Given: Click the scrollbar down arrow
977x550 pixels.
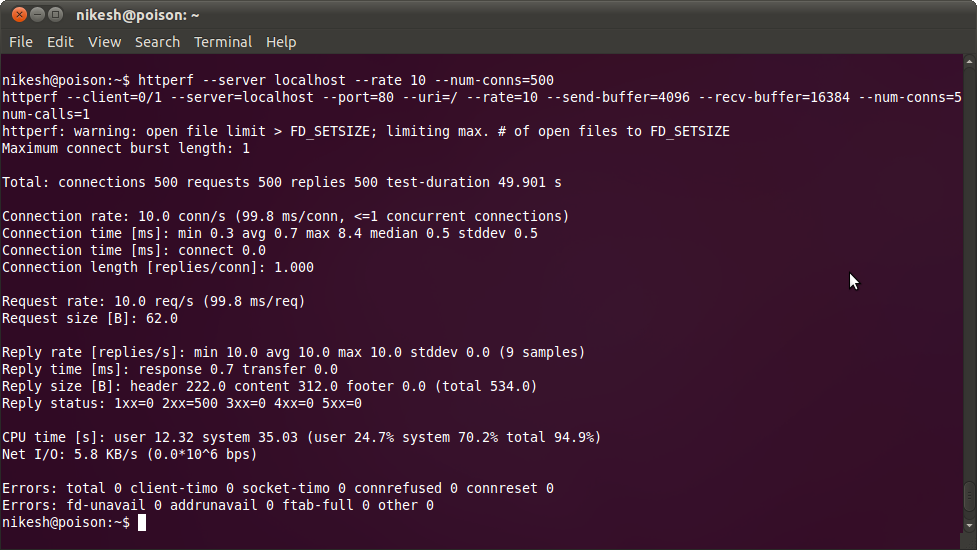Looking at the screenshot, I should (x=969, y=526).
